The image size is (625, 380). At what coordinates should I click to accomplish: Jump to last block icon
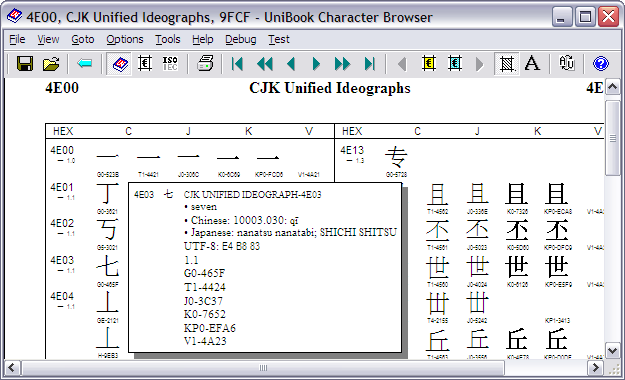tap(370, 64)
